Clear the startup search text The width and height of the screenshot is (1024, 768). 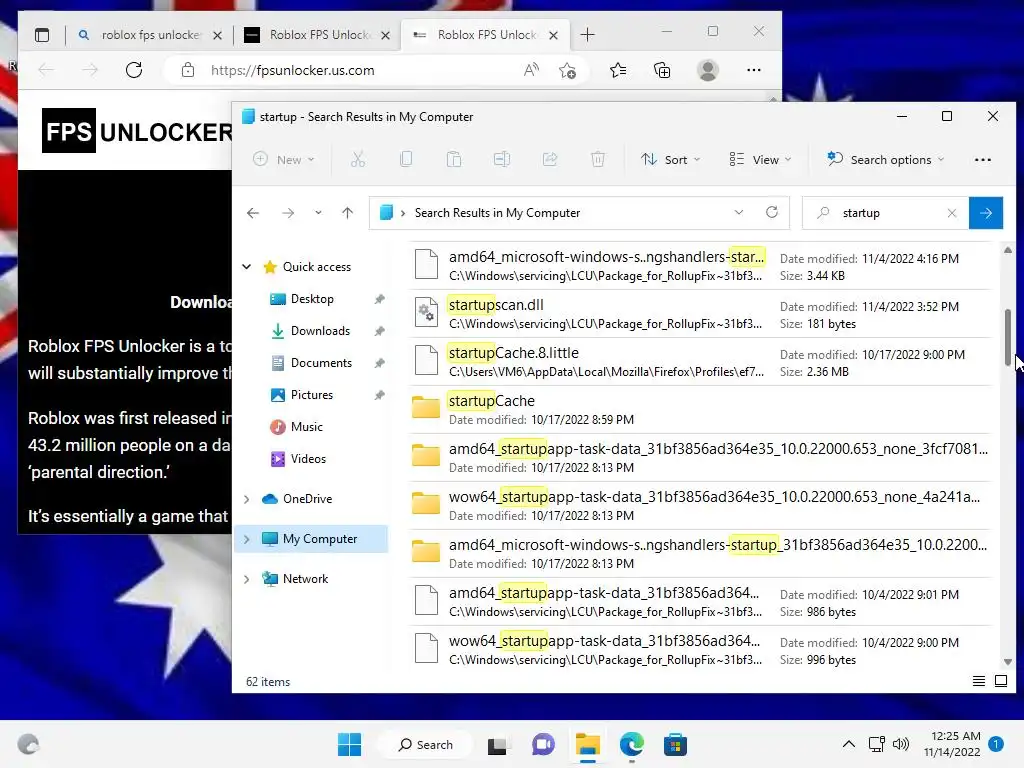pos(952,213)
